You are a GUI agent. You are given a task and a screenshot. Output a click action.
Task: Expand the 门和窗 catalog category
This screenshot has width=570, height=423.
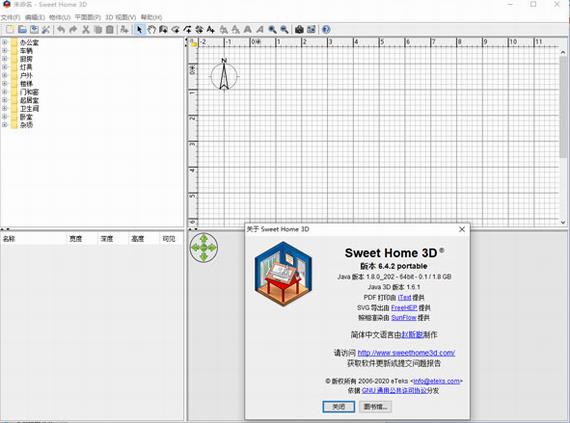4,92
